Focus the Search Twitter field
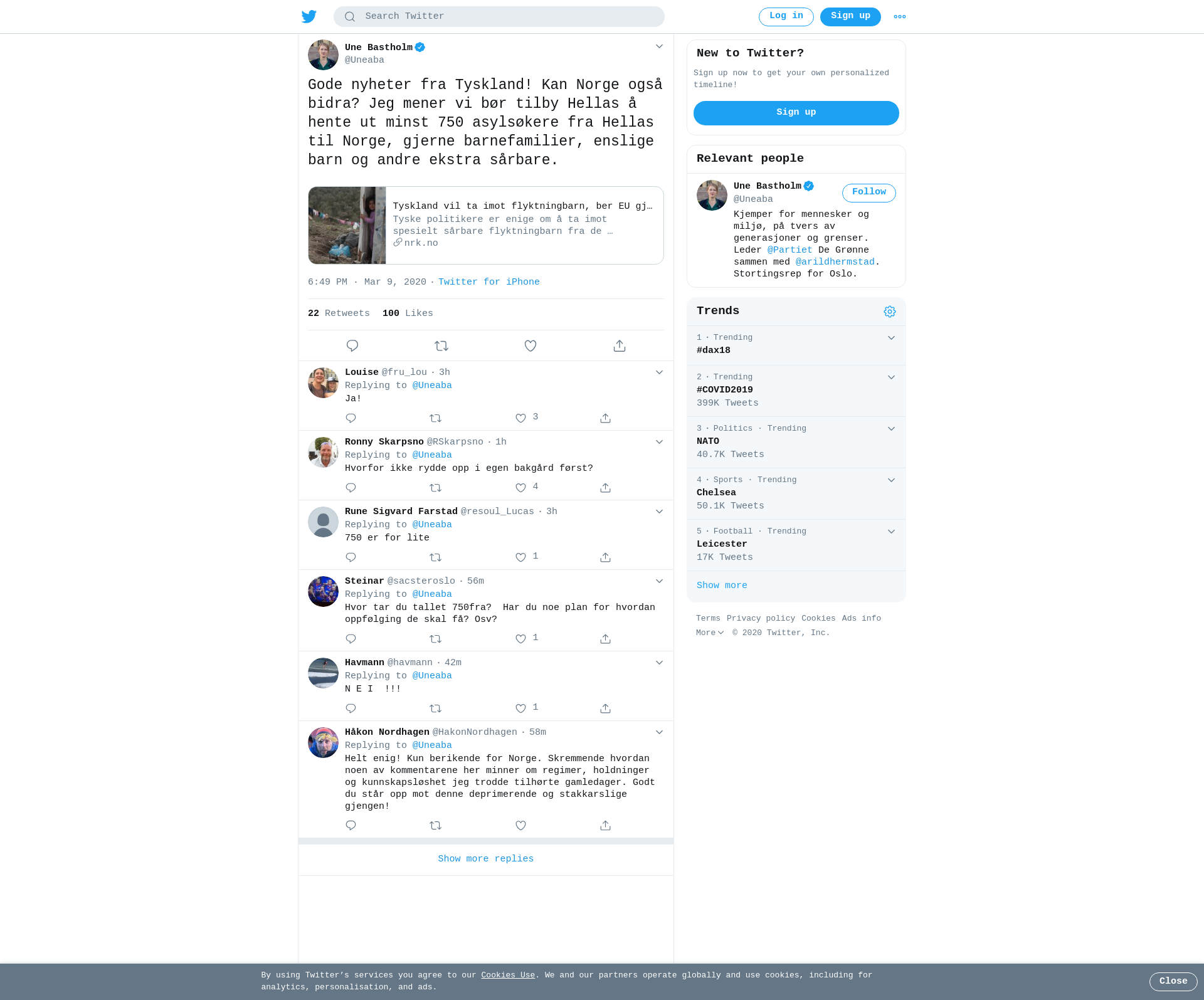The height and width of the screenshot is (1000, 1204). tap(499, 16)
